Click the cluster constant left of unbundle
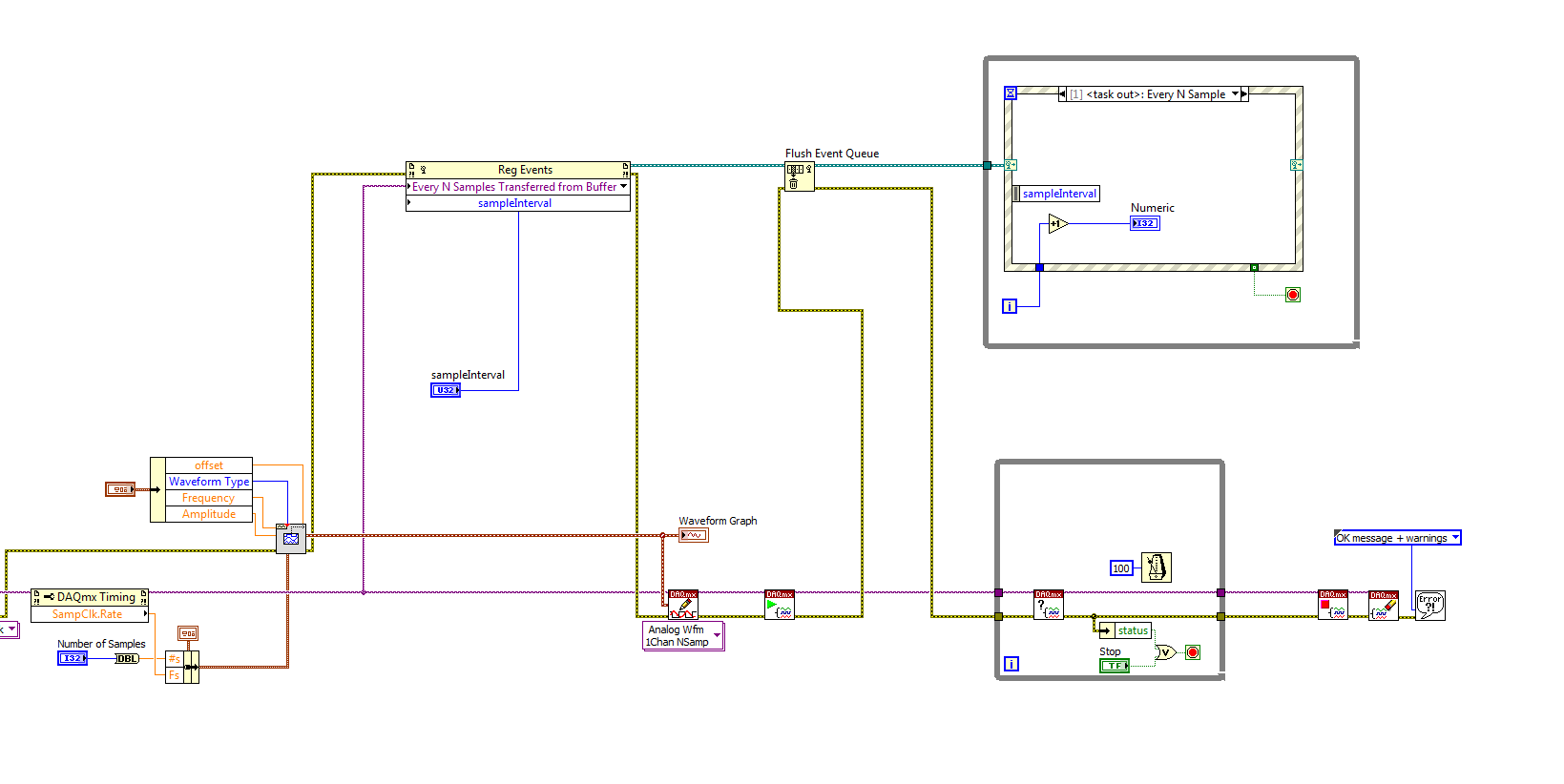Screen dimensions: 1564x784 pos(120,489)
